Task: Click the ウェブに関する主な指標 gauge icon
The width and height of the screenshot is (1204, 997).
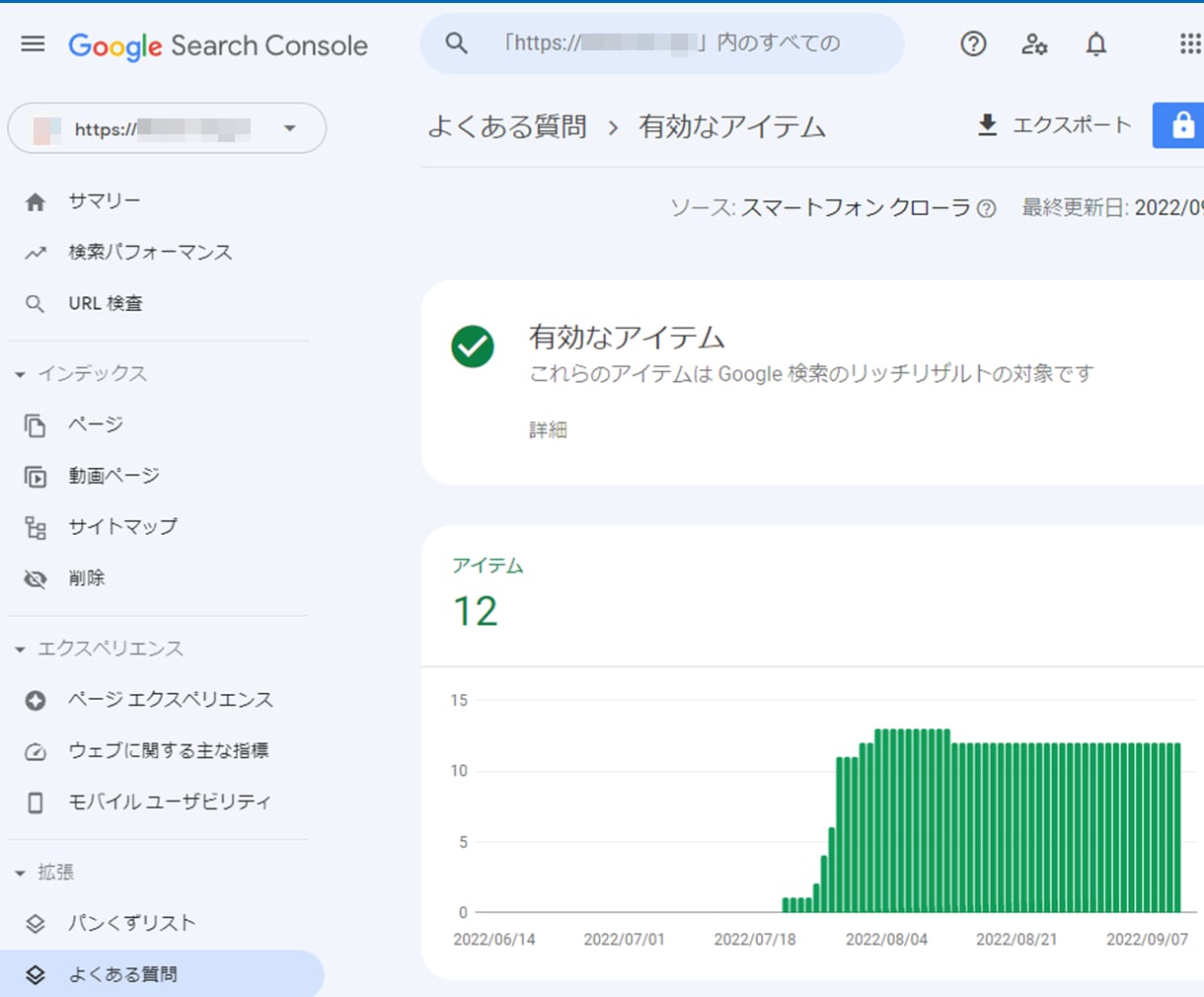Action: click(36, 751)
